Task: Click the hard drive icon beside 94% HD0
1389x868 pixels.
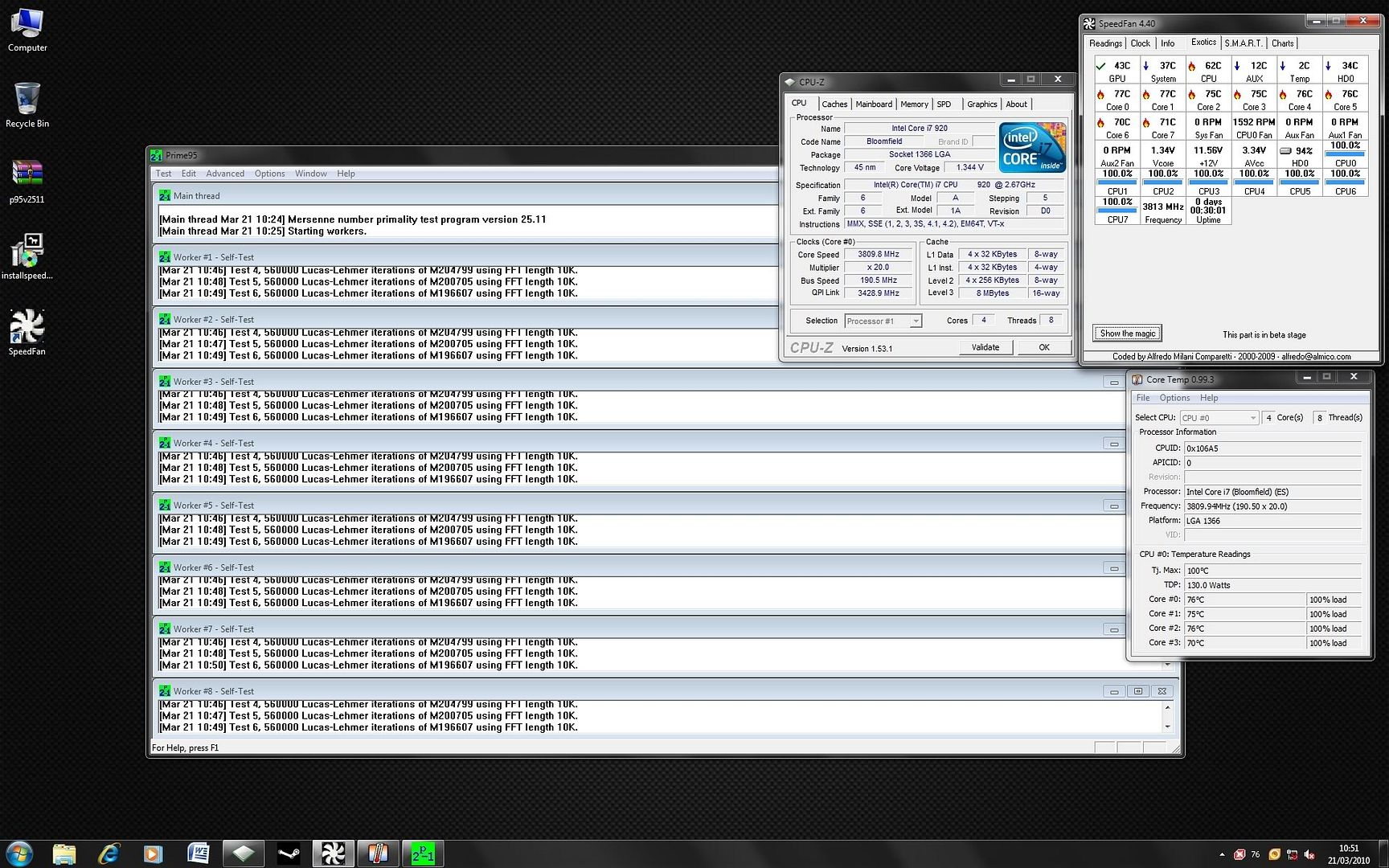Action: pos(1285,151)
